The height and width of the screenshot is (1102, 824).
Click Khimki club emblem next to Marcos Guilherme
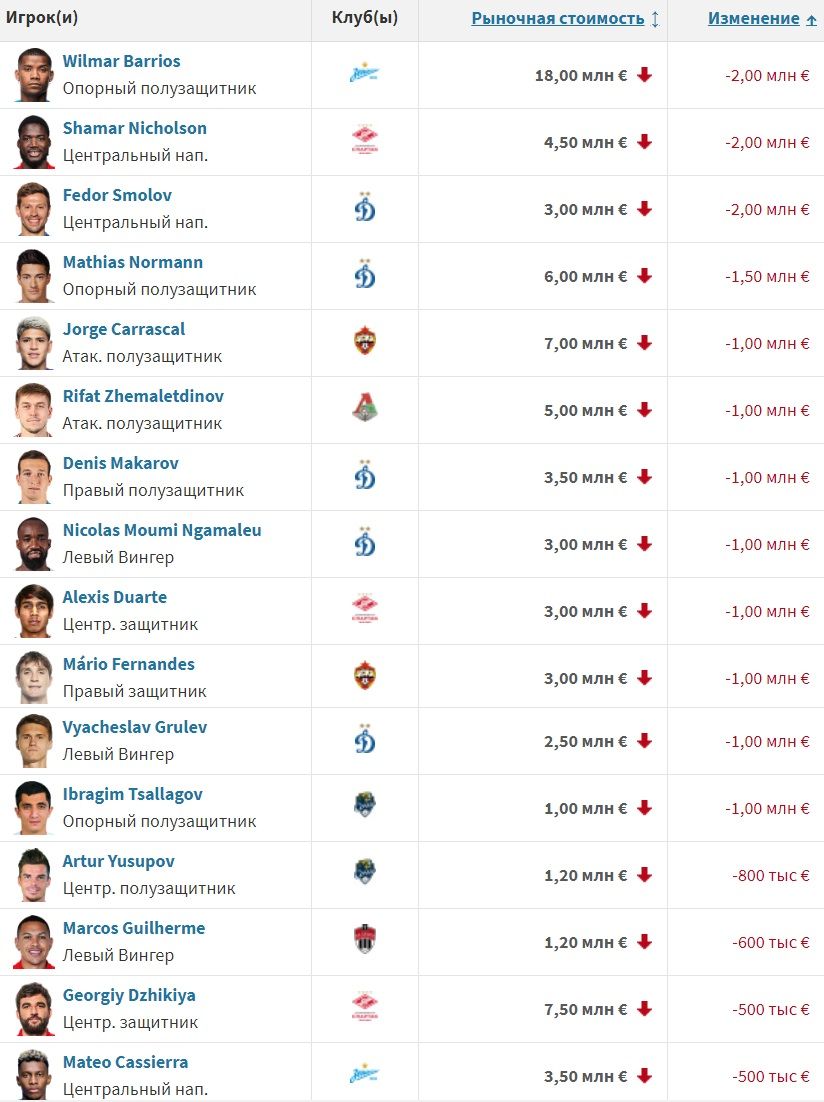tap(365, 938)
